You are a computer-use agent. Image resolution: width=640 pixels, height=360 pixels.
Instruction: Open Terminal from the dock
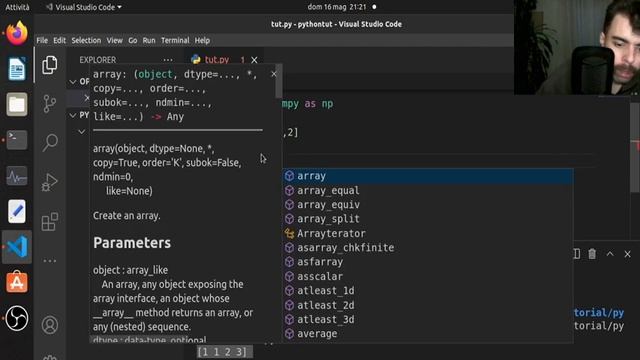pos(17,140)
